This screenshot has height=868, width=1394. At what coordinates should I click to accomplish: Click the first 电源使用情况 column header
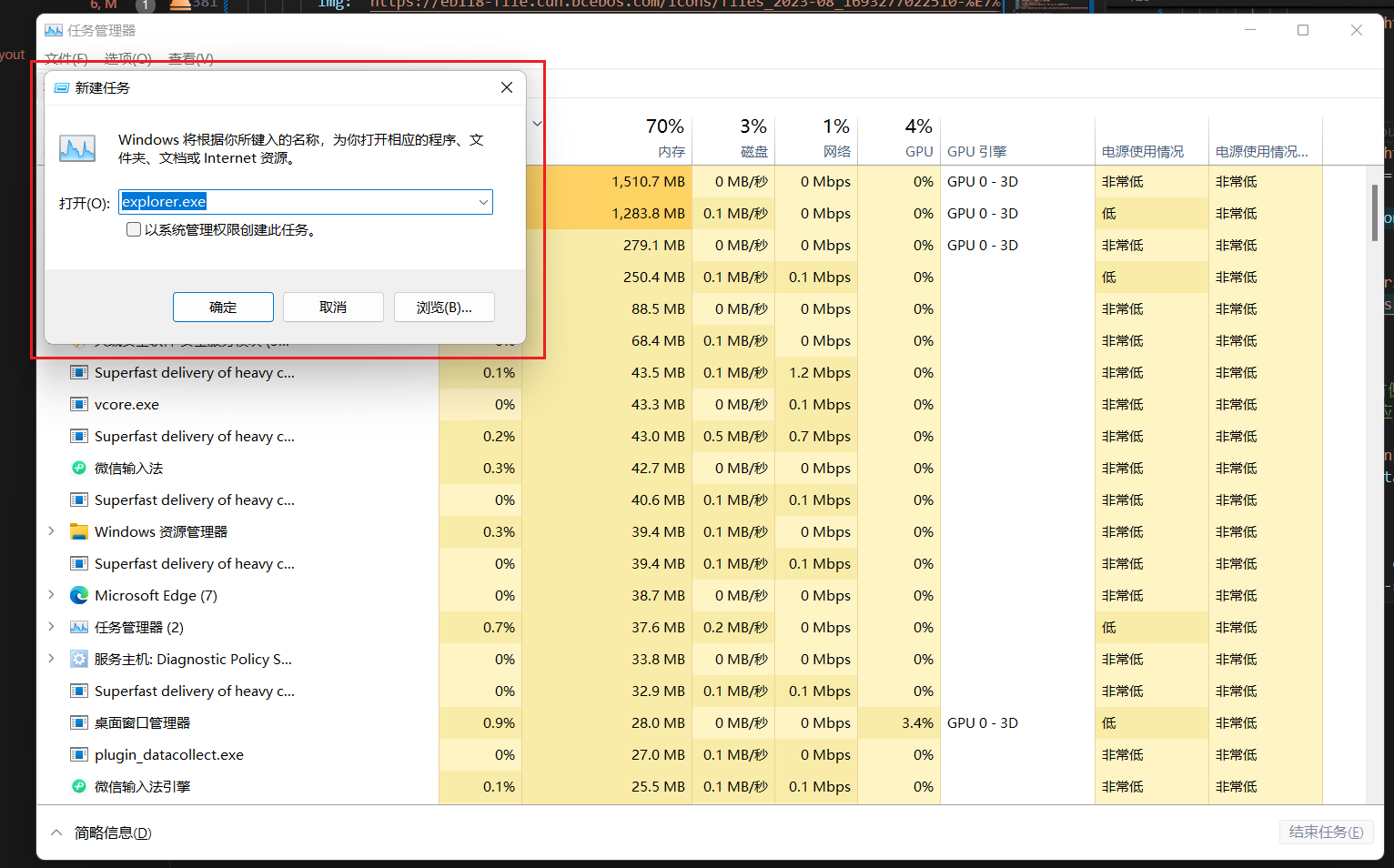(1152, 139)
